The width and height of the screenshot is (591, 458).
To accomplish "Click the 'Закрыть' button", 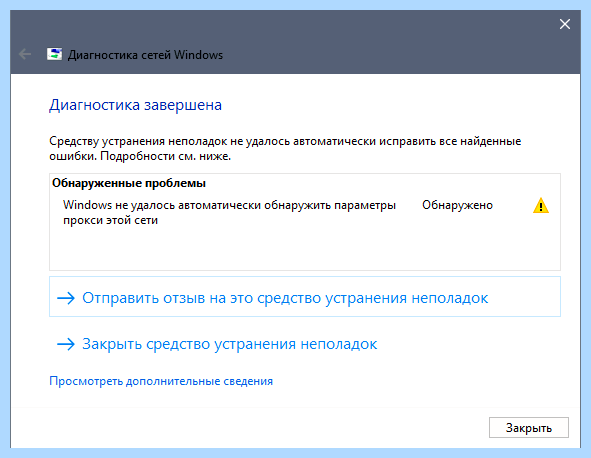I will [x=528, y=427].
